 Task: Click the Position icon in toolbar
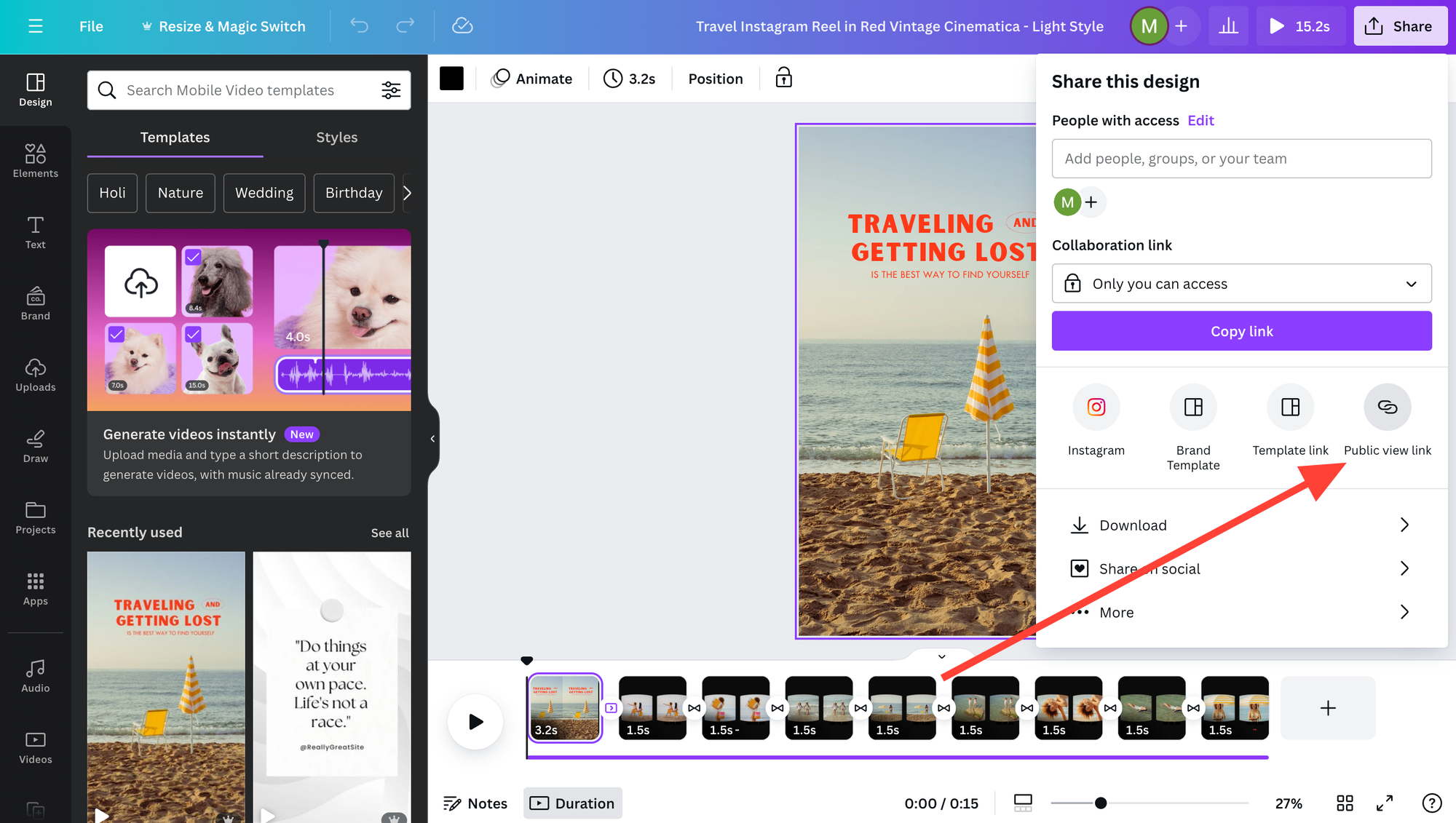(x=716, y=78)
